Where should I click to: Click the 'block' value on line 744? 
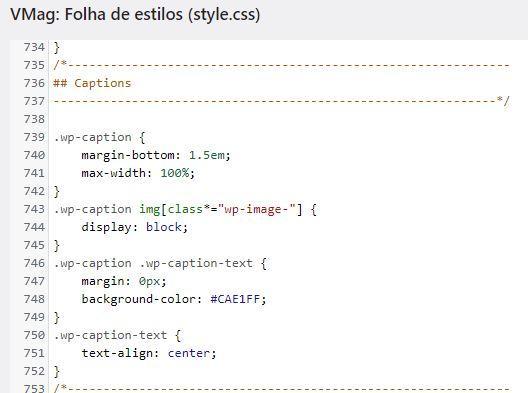pyautogui.click(x=164, y=227)
